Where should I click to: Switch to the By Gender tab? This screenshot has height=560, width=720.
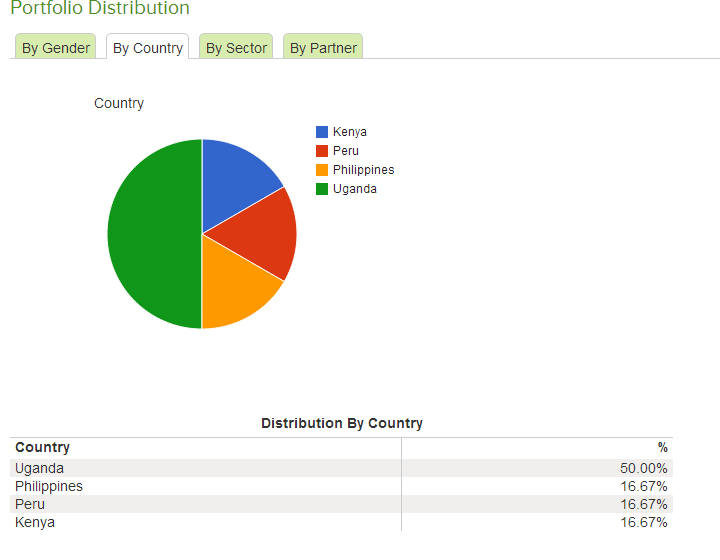click(56, 47)
